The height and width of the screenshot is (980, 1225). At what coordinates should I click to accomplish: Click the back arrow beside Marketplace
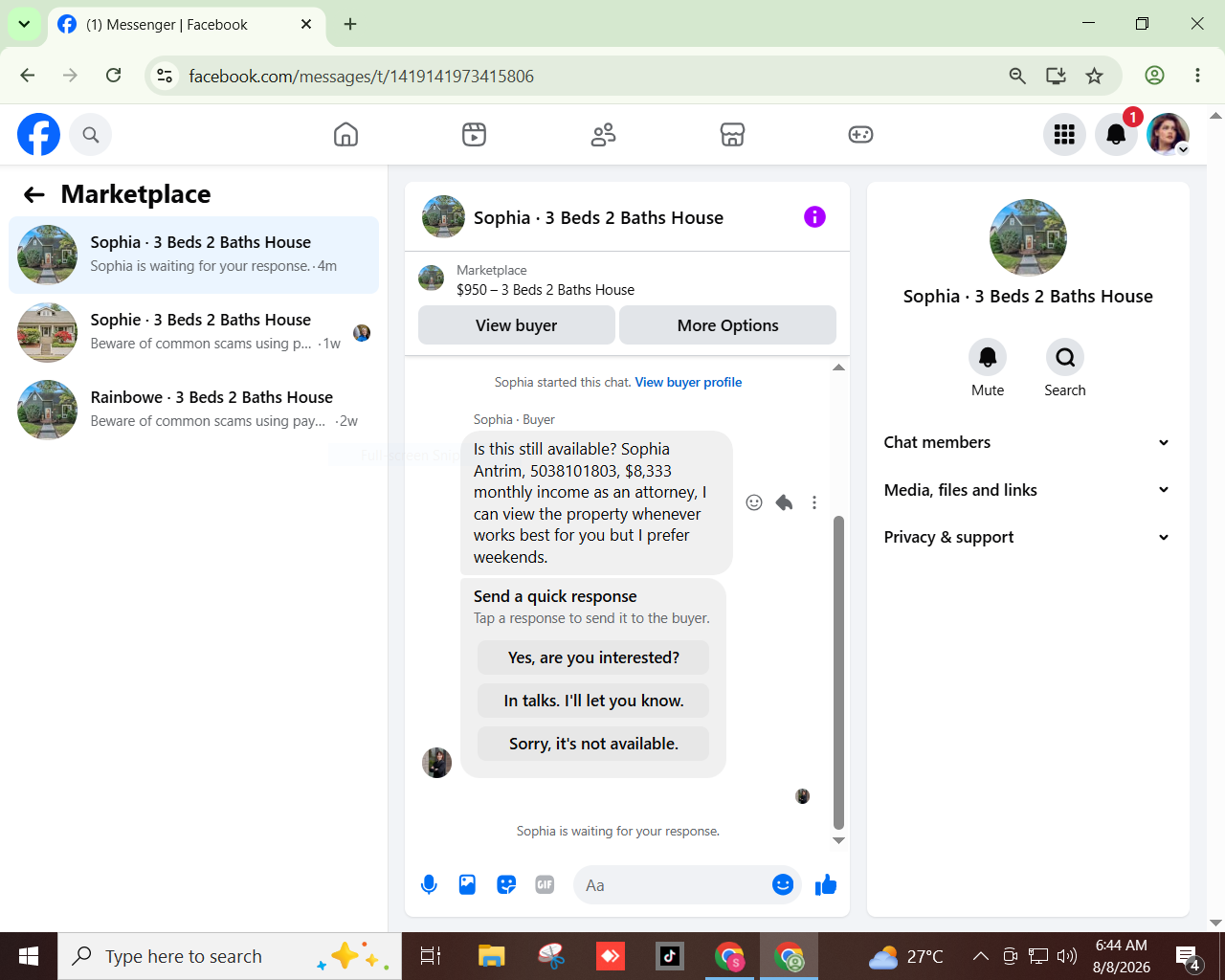[34, 195]
